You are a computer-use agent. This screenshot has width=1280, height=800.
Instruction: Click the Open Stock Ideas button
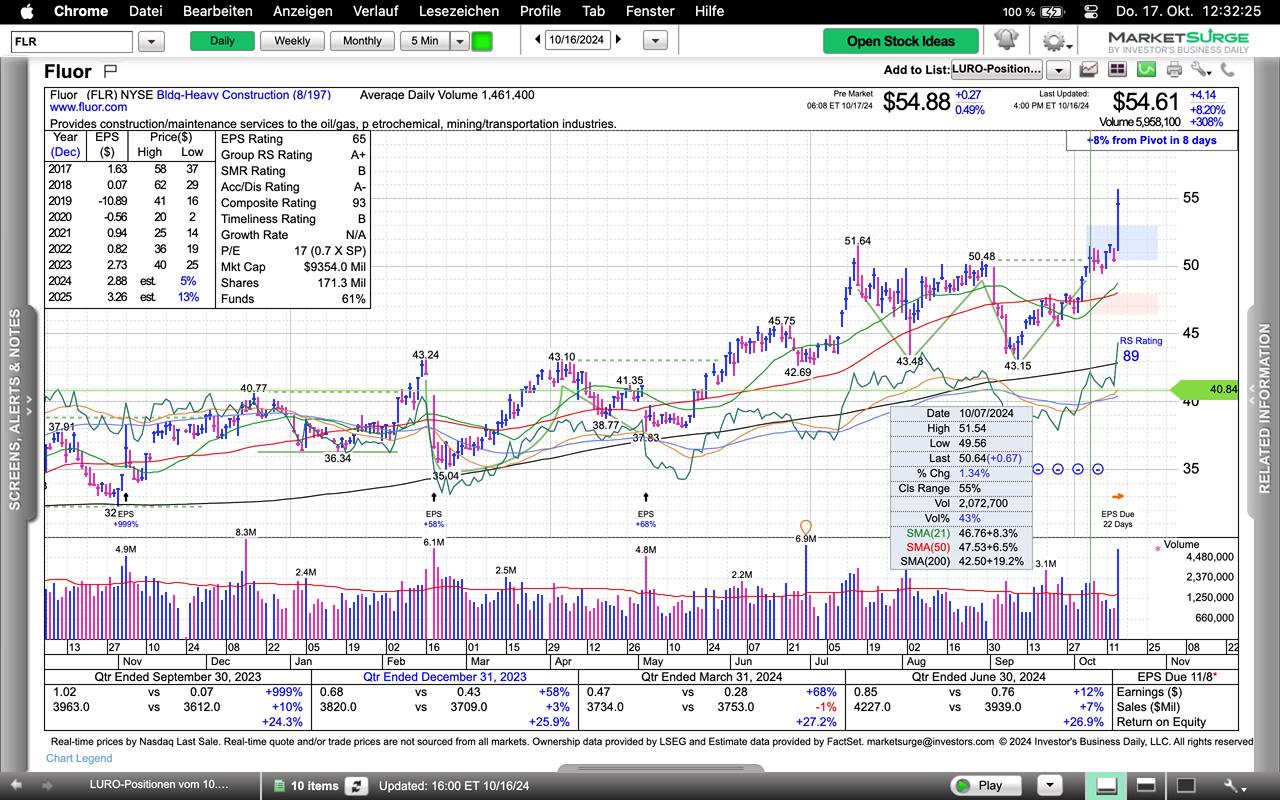click(x=900, y=41)
